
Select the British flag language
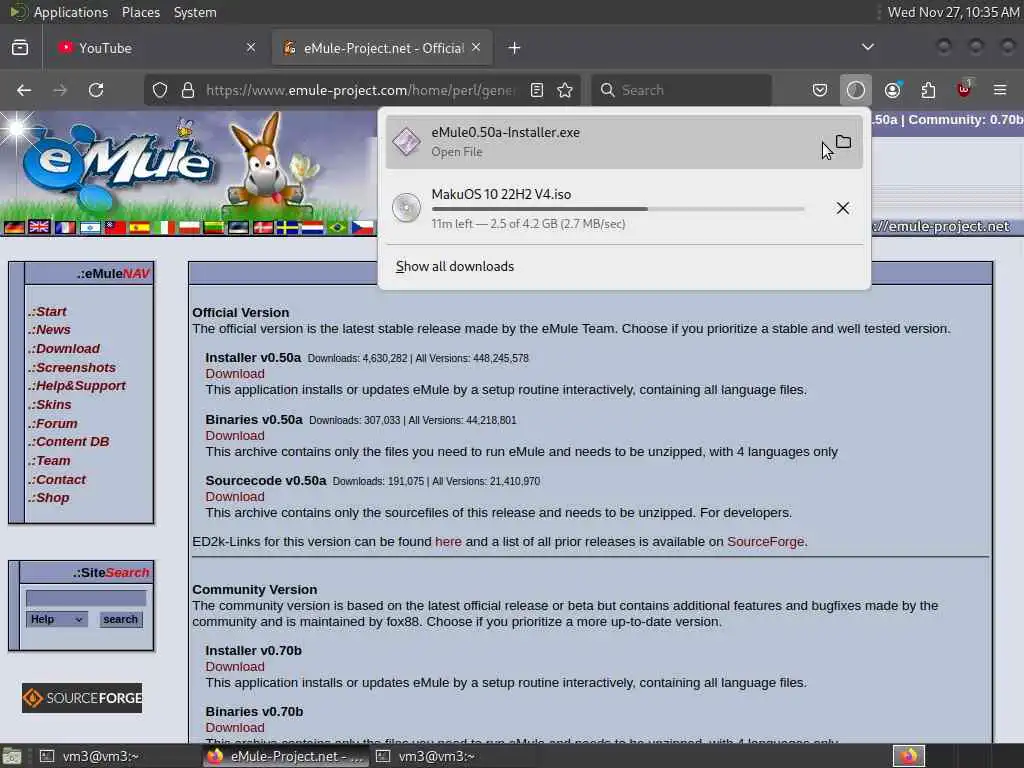coord(39,227)
